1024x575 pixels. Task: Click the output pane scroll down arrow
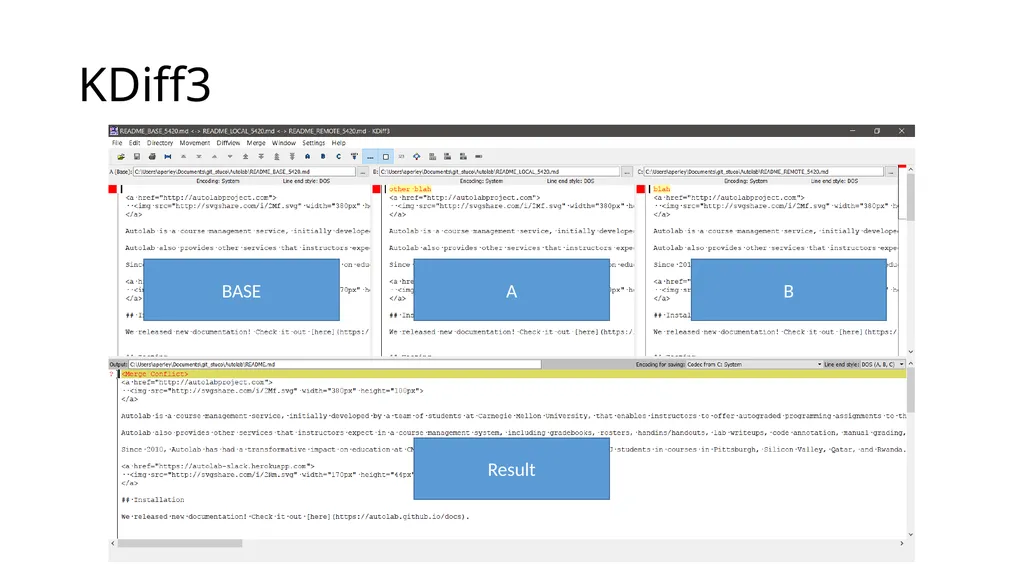910,534
